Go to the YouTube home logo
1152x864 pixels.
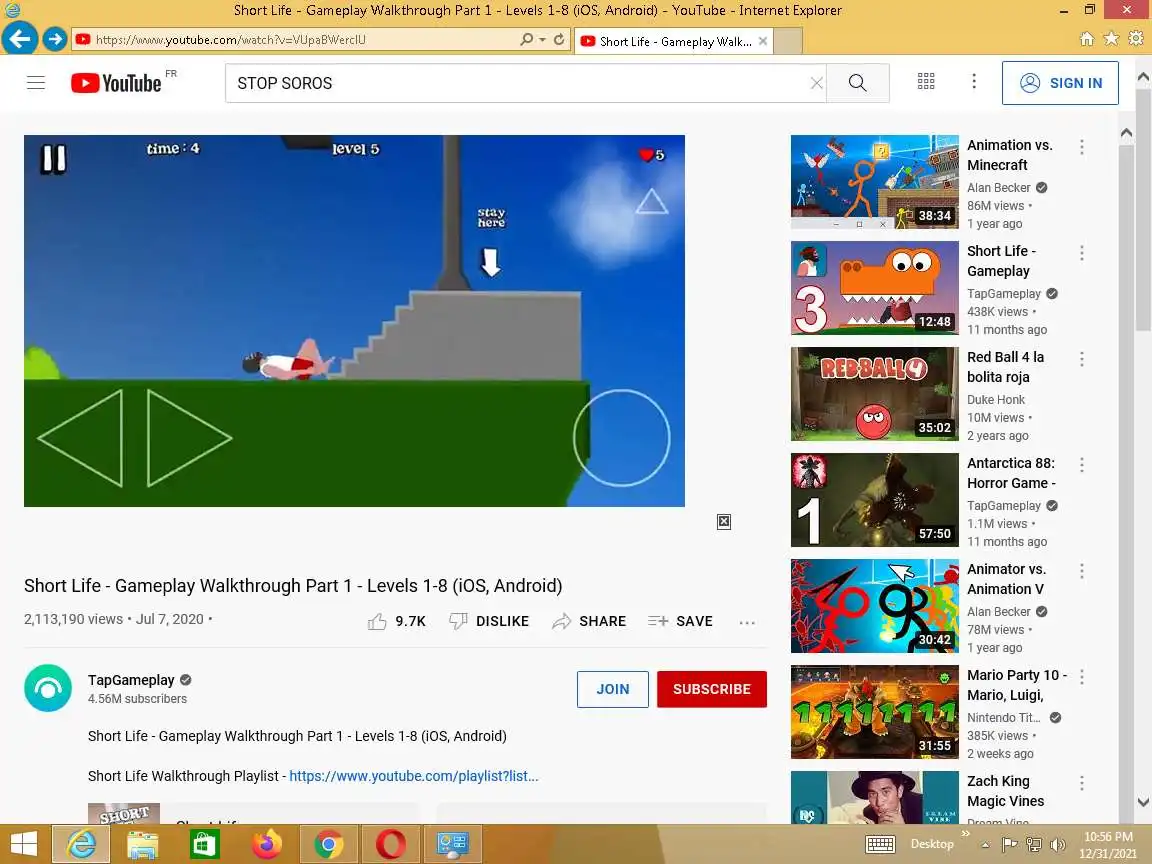pyautogui.click(x=116, y=83)
